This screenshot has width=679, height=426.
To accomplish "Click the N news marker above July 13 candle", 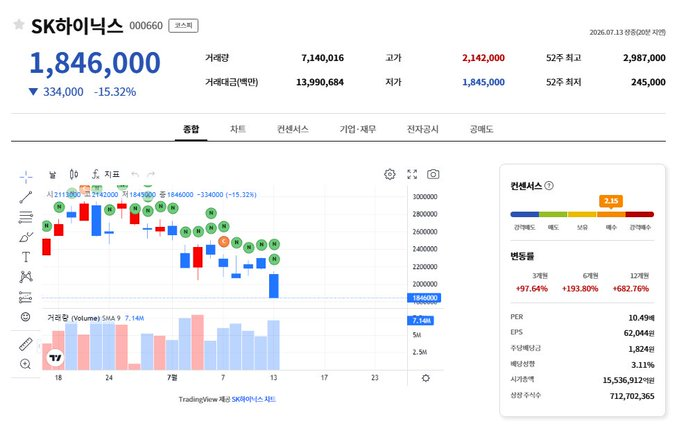I will point(274,259).
